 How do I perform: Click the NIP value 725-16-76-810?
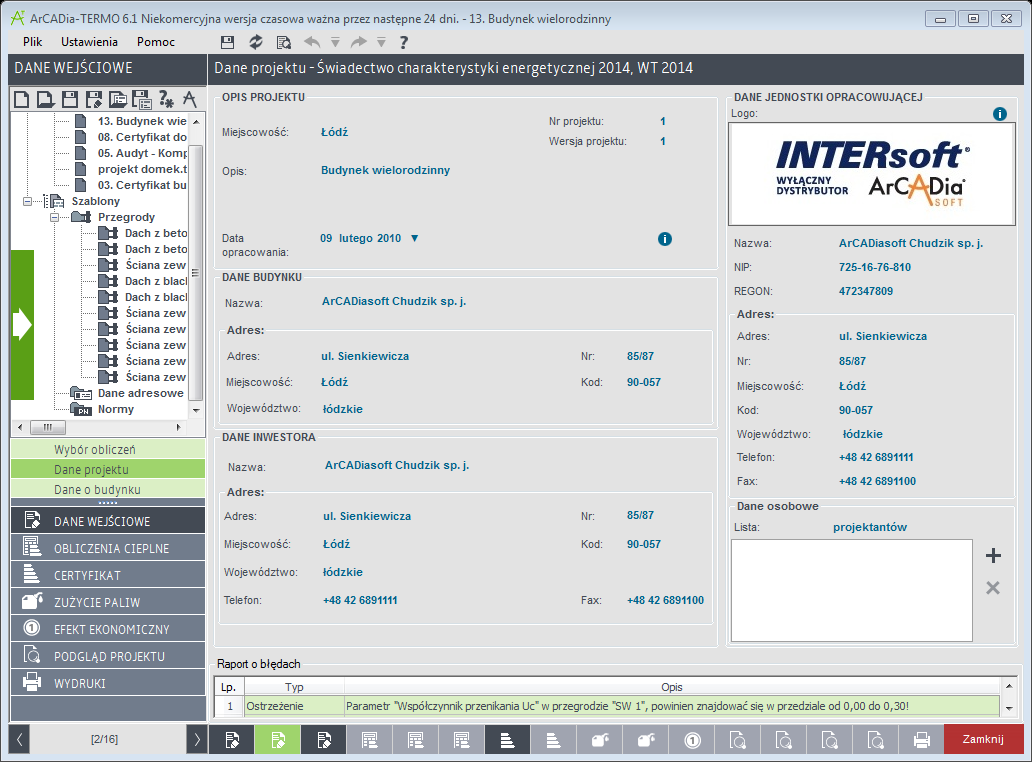tap(874, 267)
